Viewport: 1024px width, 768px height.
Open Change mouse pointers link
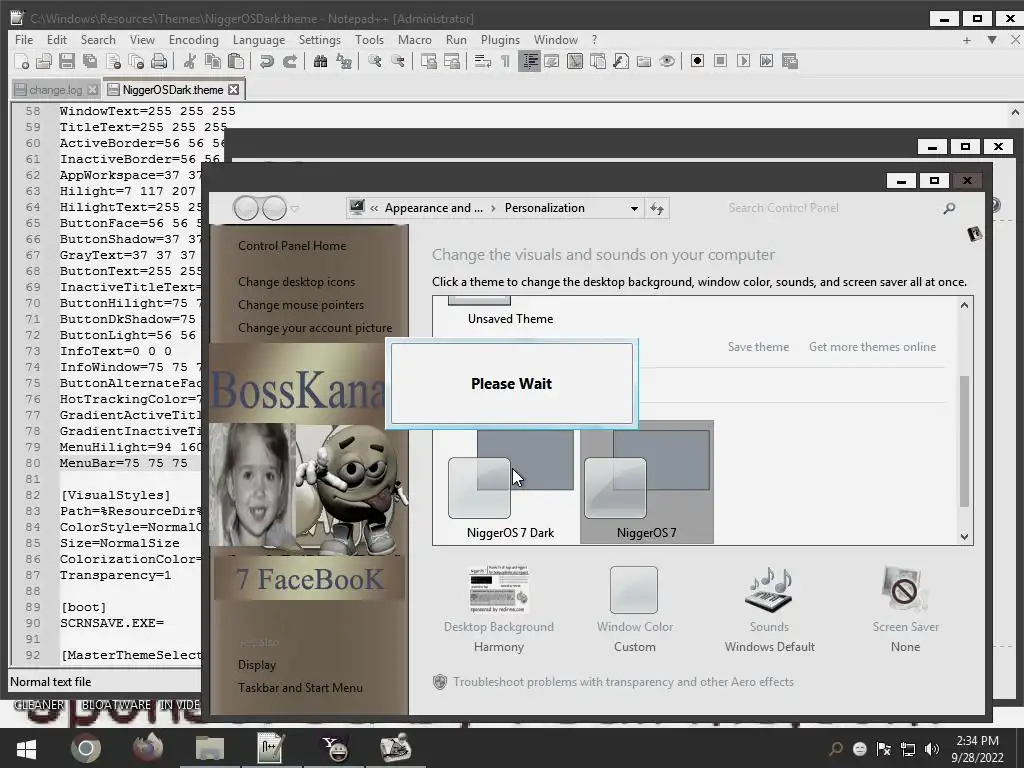click(x=301, y=305)
